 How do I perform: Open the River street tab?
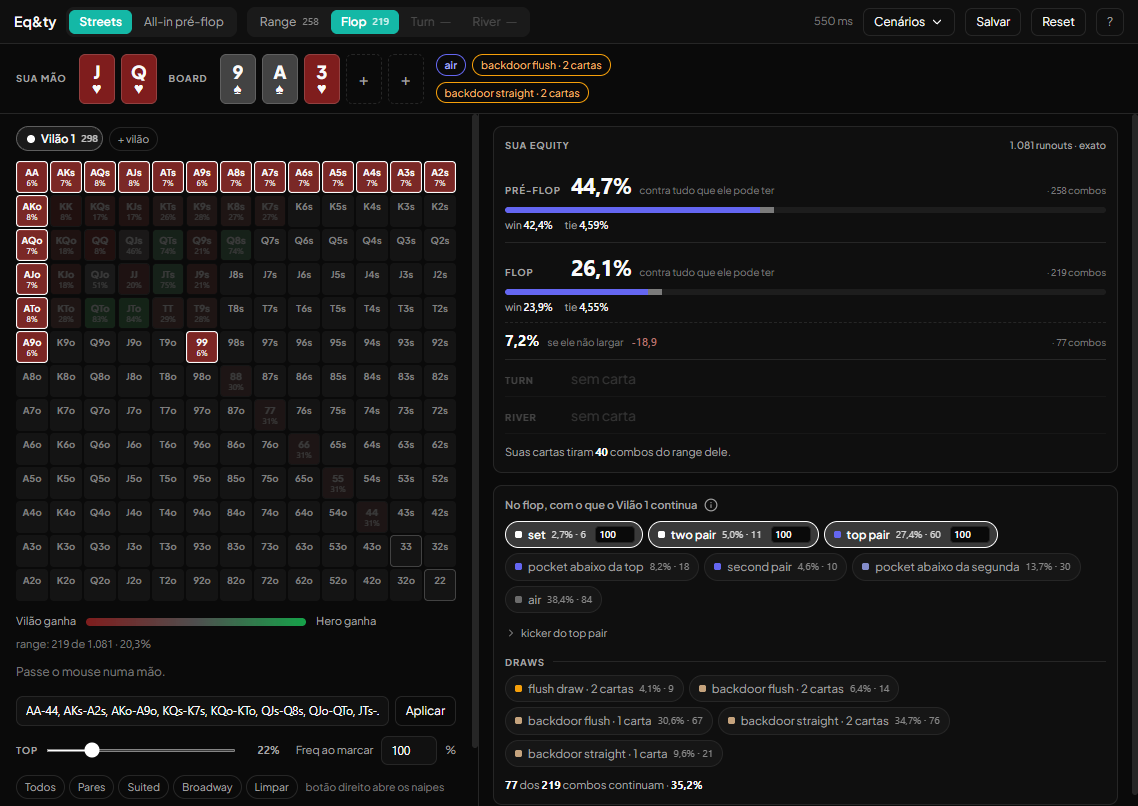(x=494, y=22)
